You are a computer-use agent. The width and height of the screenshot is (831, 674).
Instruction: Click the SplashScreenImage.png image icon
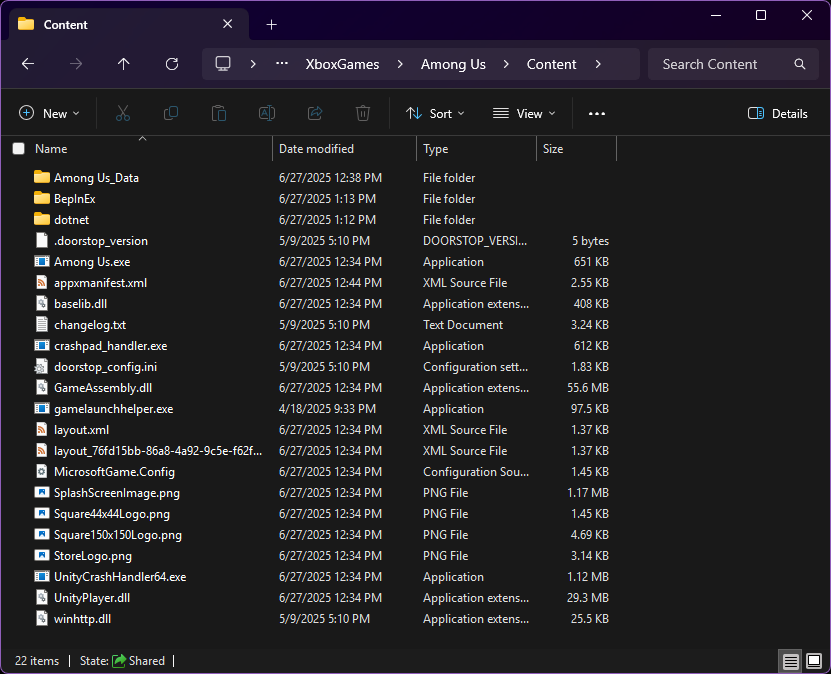point(42,492)
